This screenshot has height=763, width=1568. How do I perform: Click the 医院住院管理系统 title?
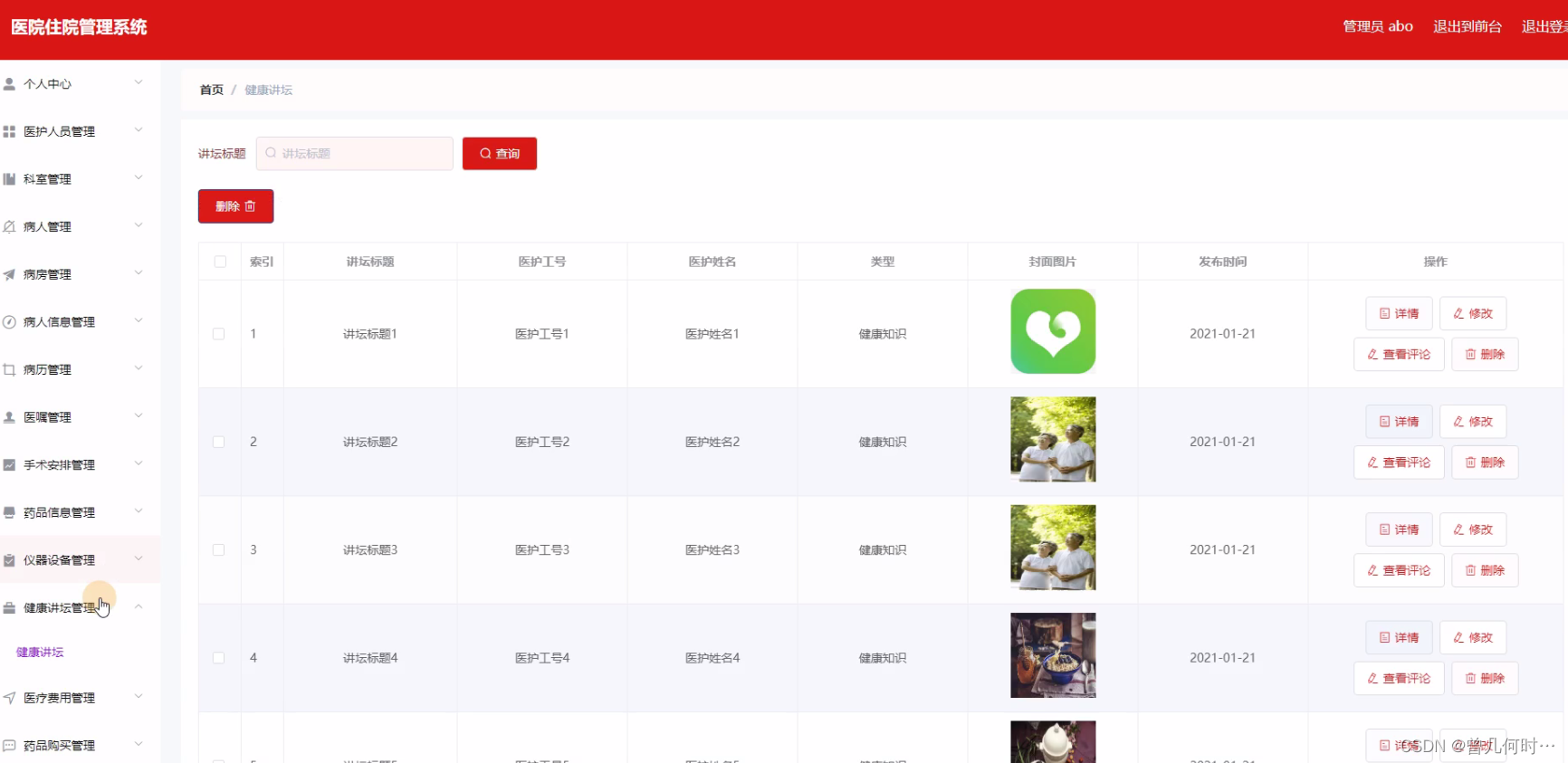[x=79, y=27]
